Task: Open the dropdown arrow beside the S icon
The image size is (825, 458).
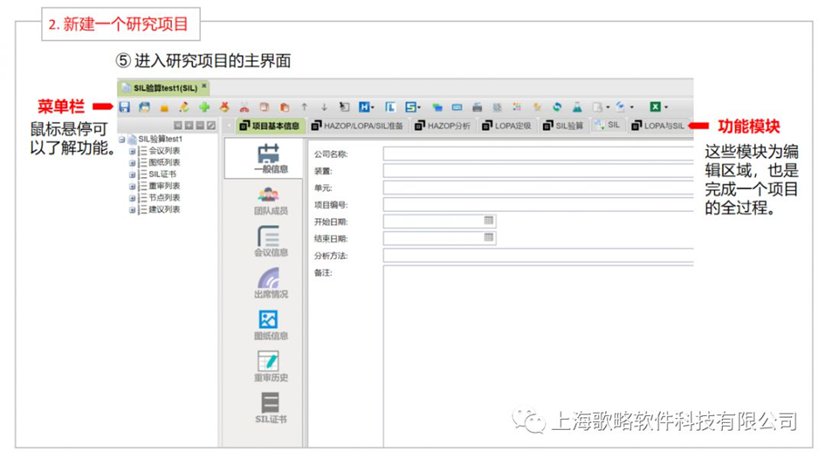Action: pos(419,107)
